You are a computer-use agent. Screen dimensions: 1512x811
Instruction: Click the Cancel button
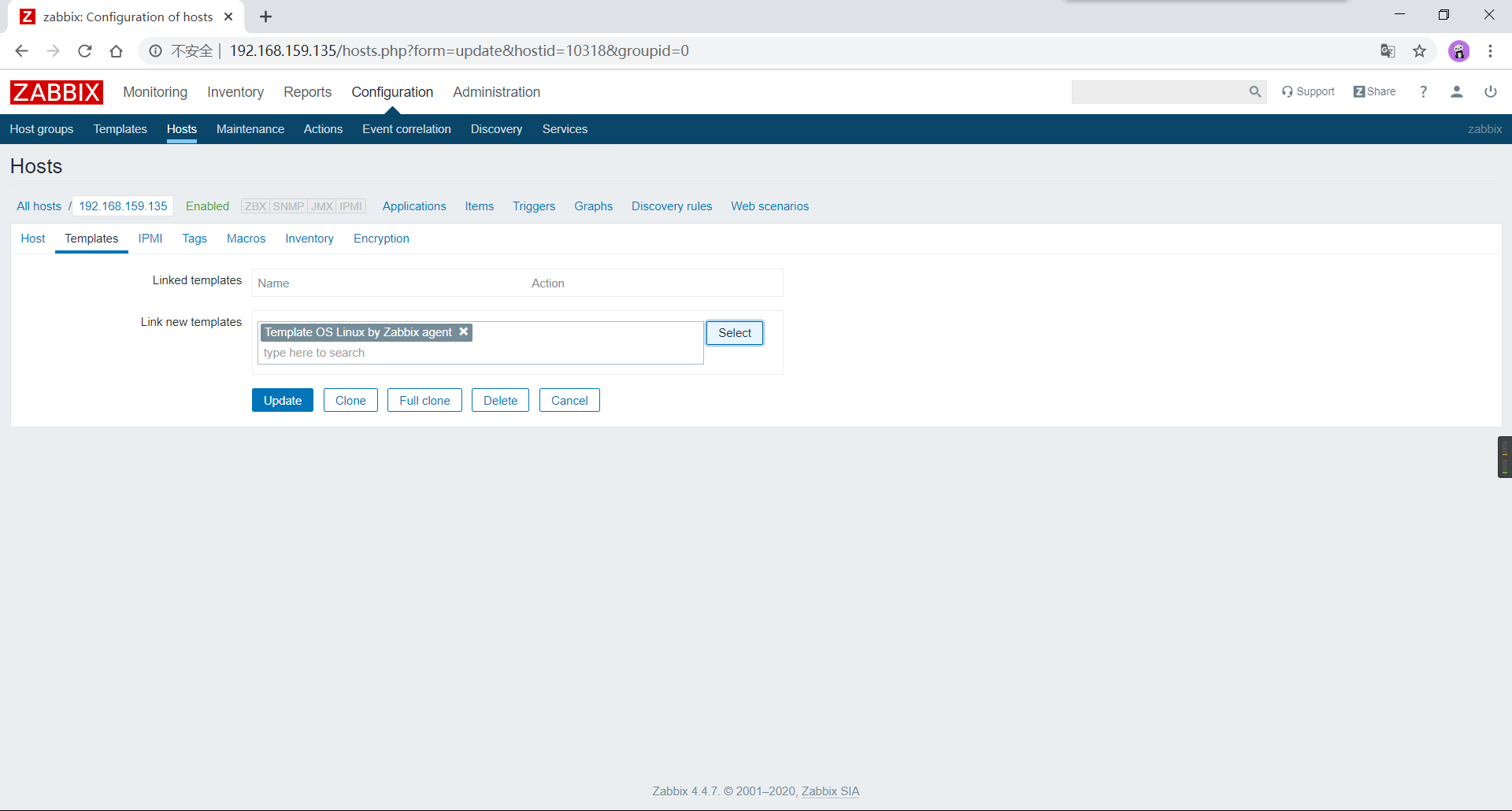pos(569,400)
